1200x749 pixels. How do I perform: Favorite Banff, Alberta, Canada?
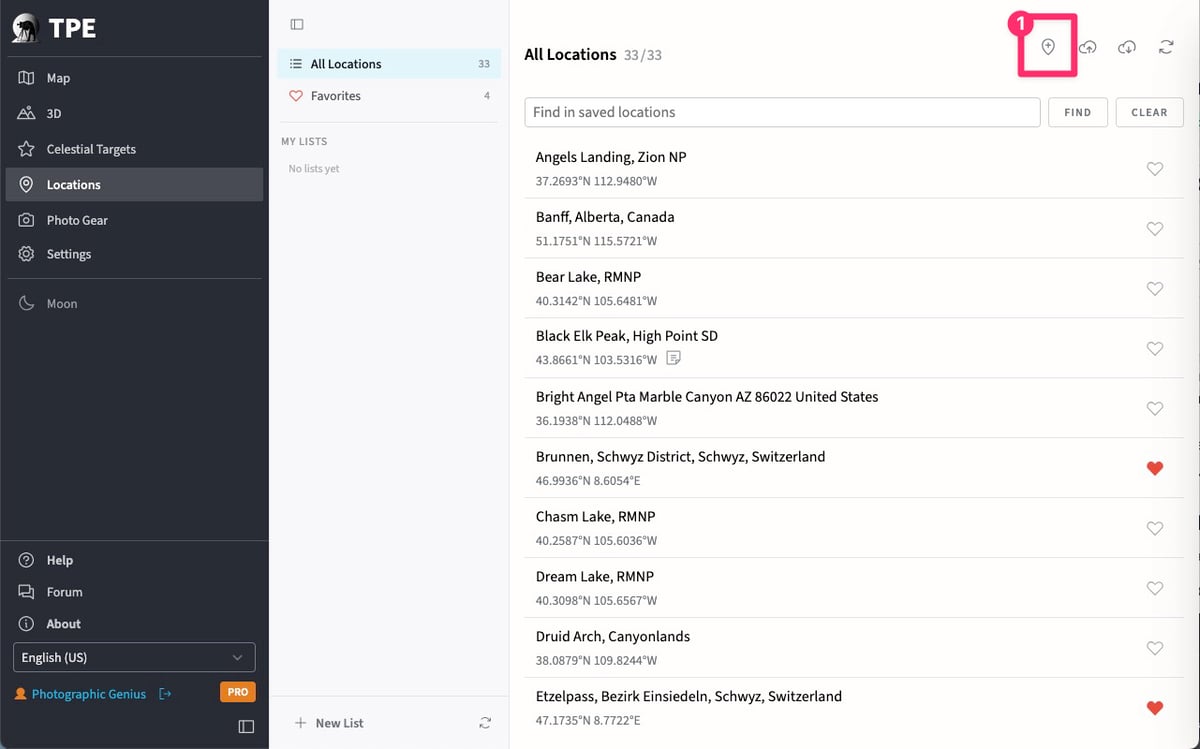(x=1154, y=229)
